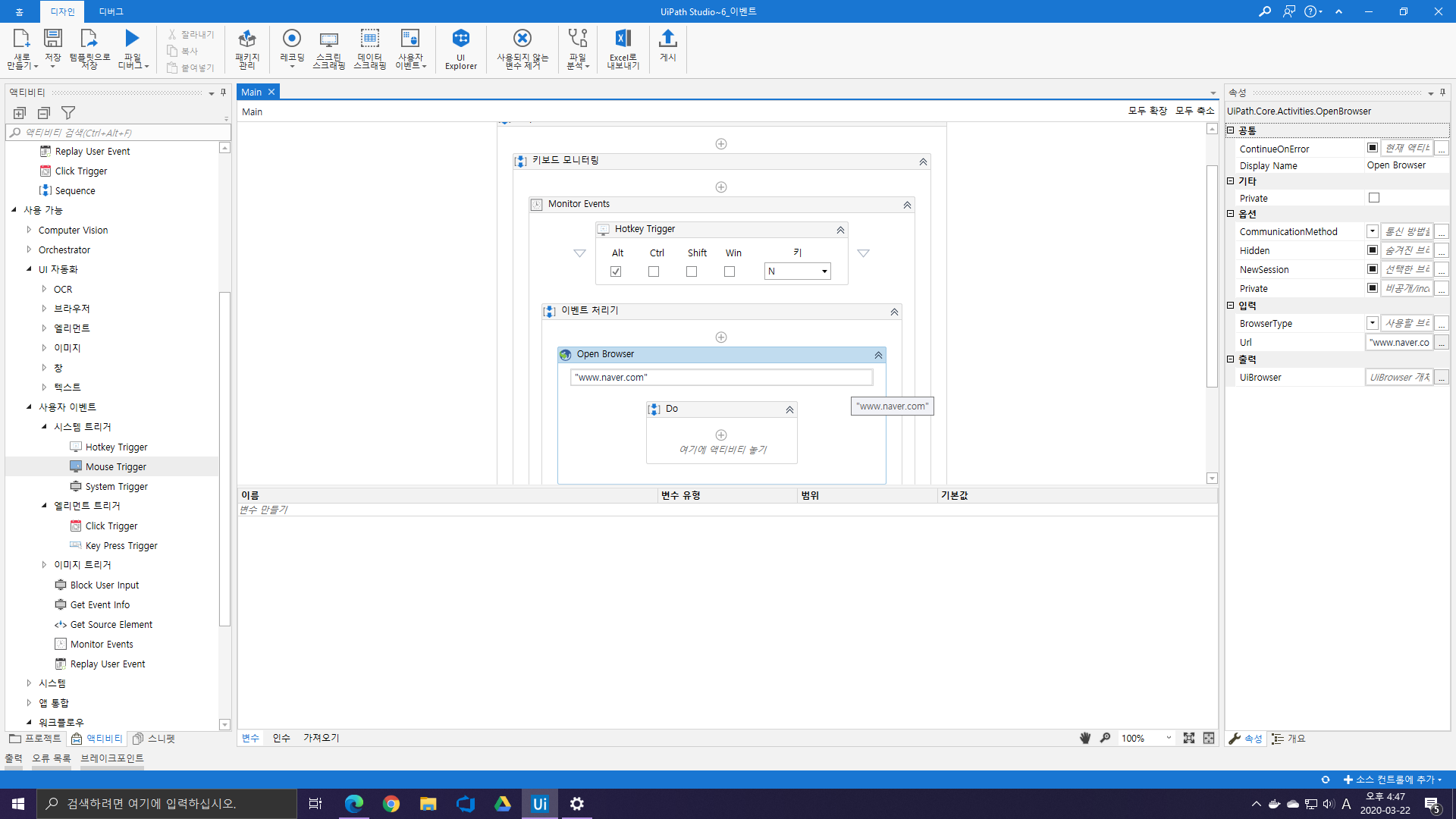Select the zoom level 100% combo box
The image size is (1456, 819).
click(x=1146, y=738)
